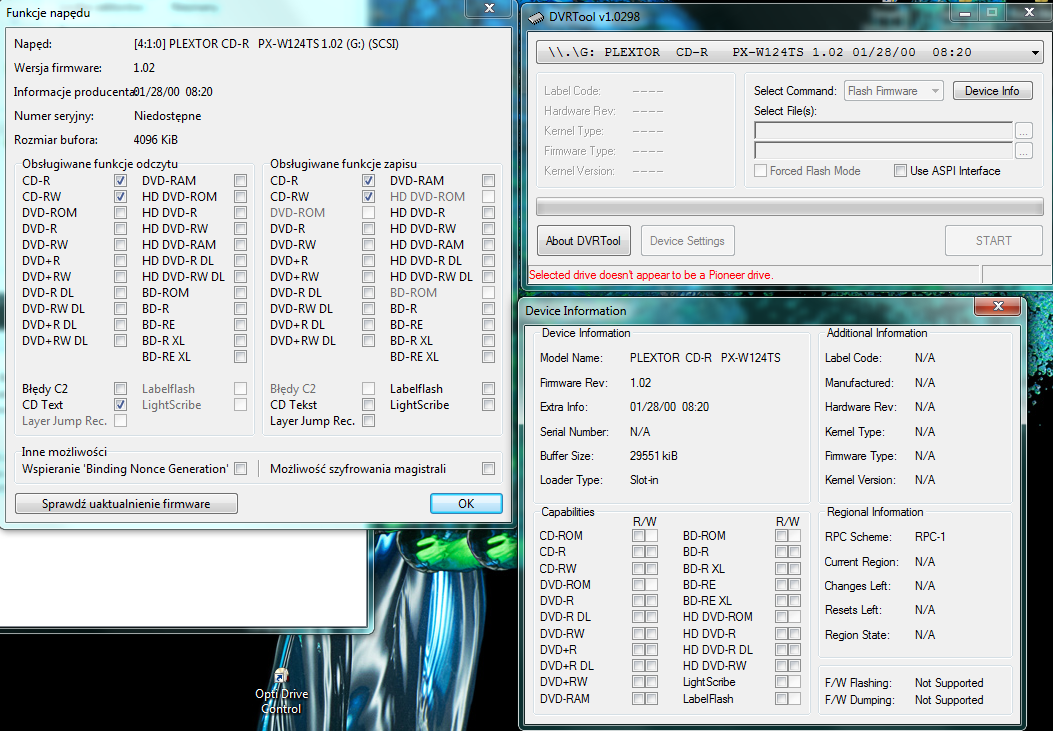Click the Extra Info value 01/28/00 08:20
The height and width of the screenshot is (731, 1053).
[x=670, y=407]
